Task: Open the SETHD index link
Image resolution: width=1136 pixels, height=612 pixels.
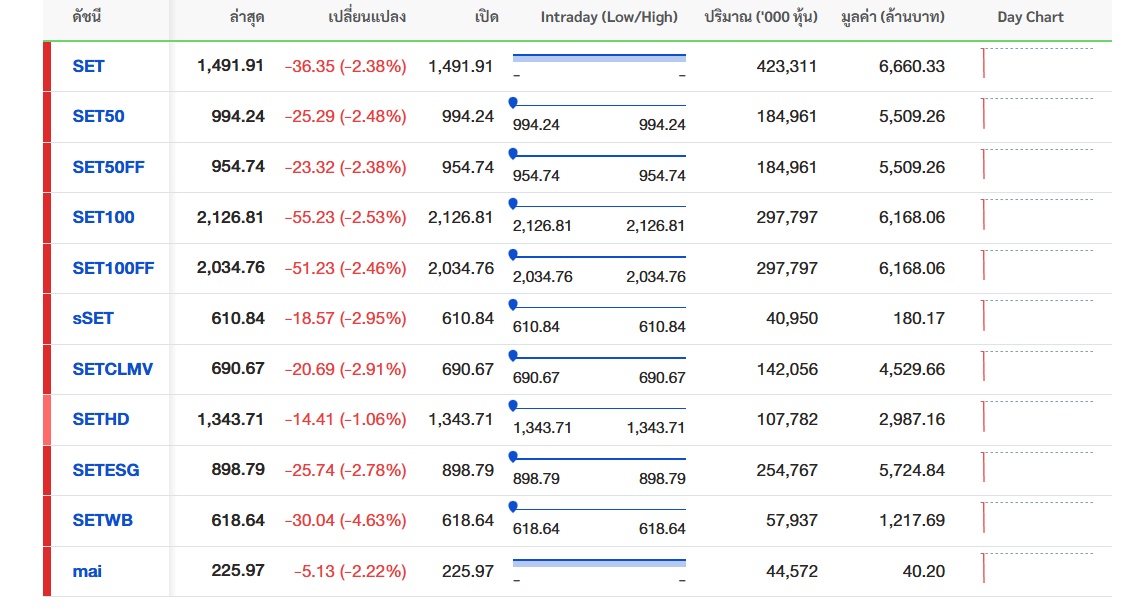Action: [100, 419]
